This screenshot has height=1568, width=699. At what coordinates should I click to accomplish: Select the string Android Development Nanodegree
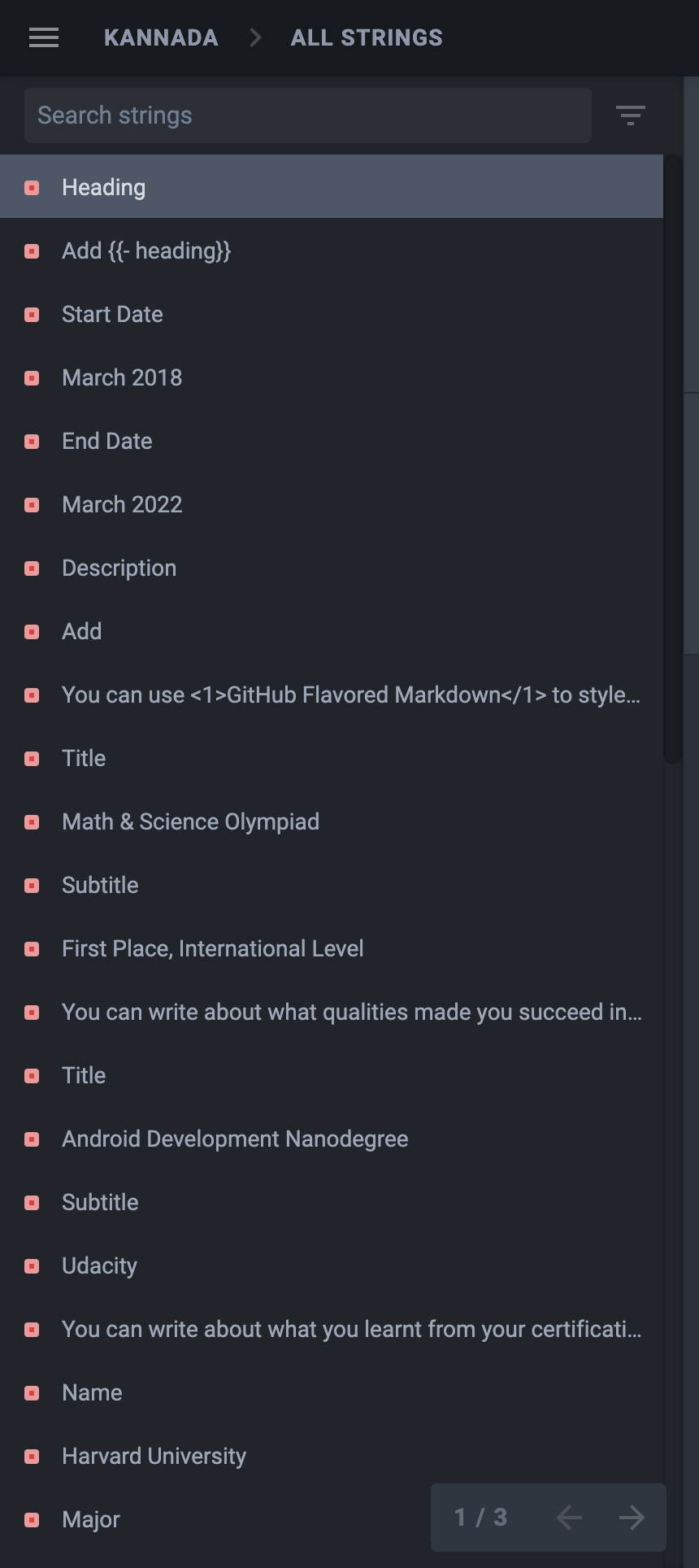coord(234,1139)
